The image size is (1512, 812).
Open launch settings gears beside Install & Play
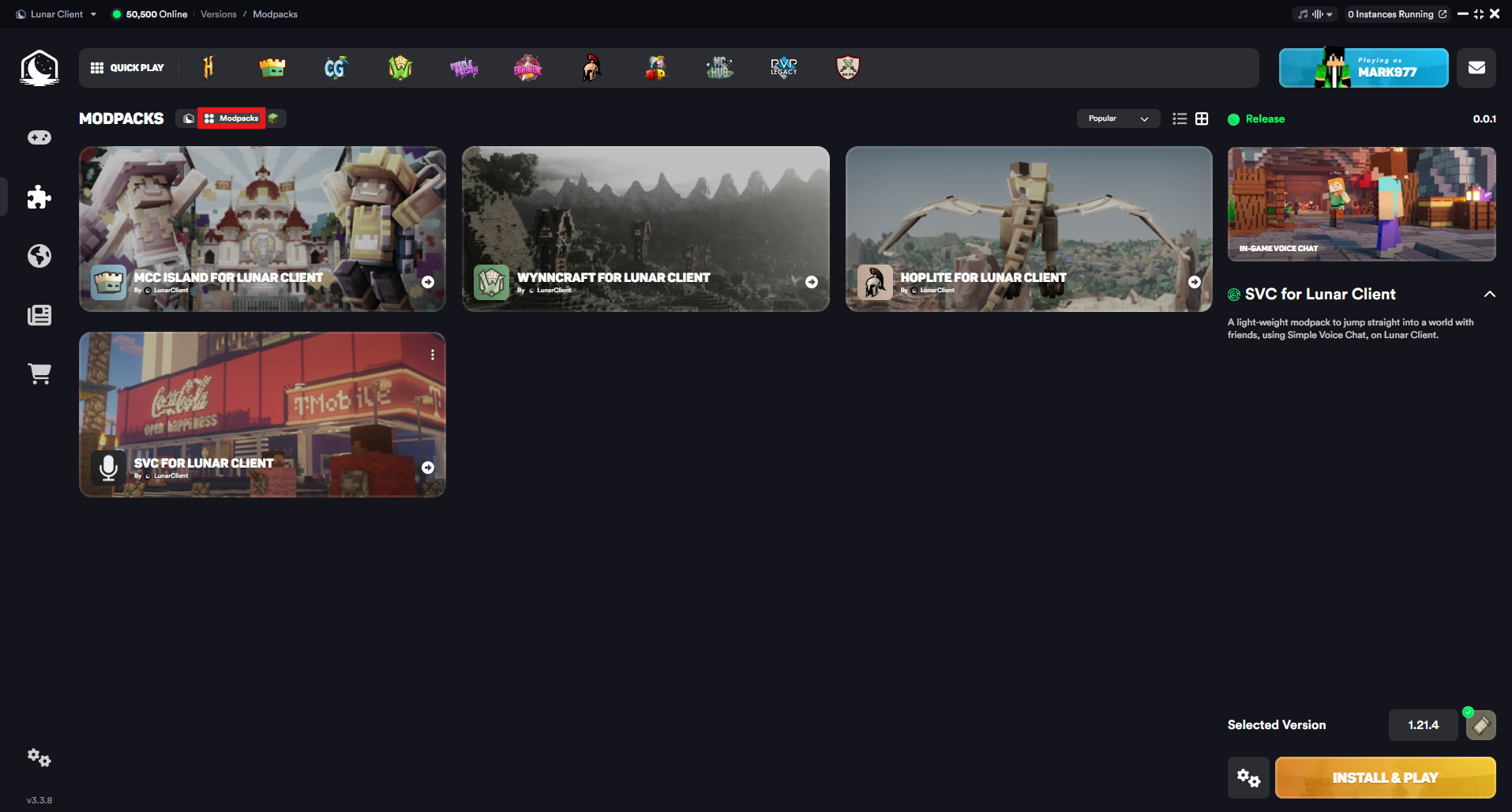(x=1248, y=778)
